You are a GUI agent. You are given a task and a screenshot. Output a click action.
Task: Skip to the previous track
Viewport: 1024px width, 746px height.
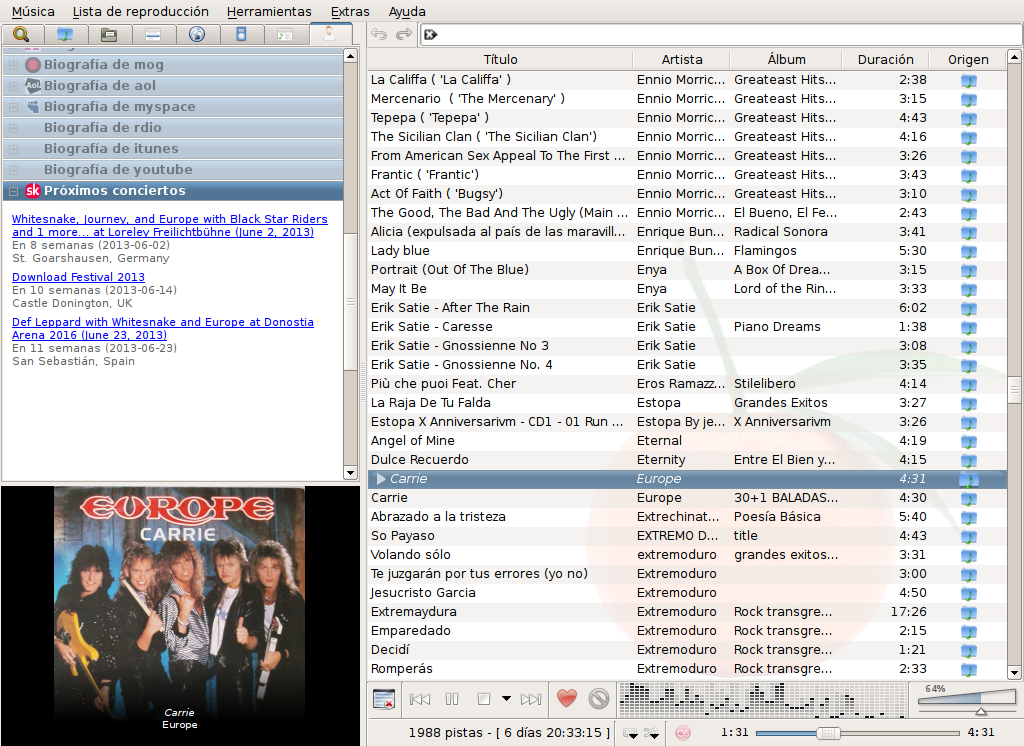[x=420, y=699]
